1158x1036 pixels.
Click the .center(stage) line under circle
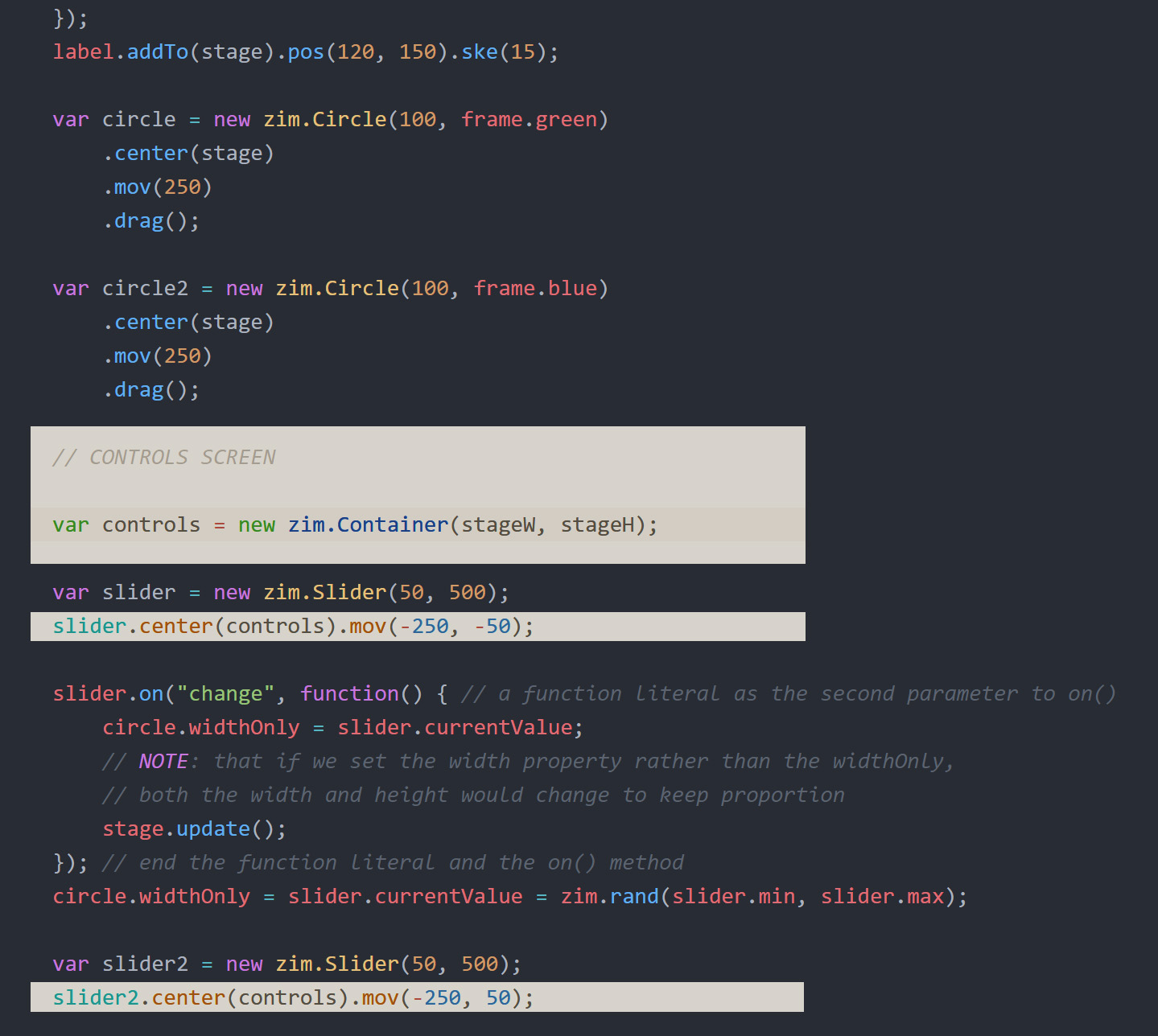pos(188,154)
